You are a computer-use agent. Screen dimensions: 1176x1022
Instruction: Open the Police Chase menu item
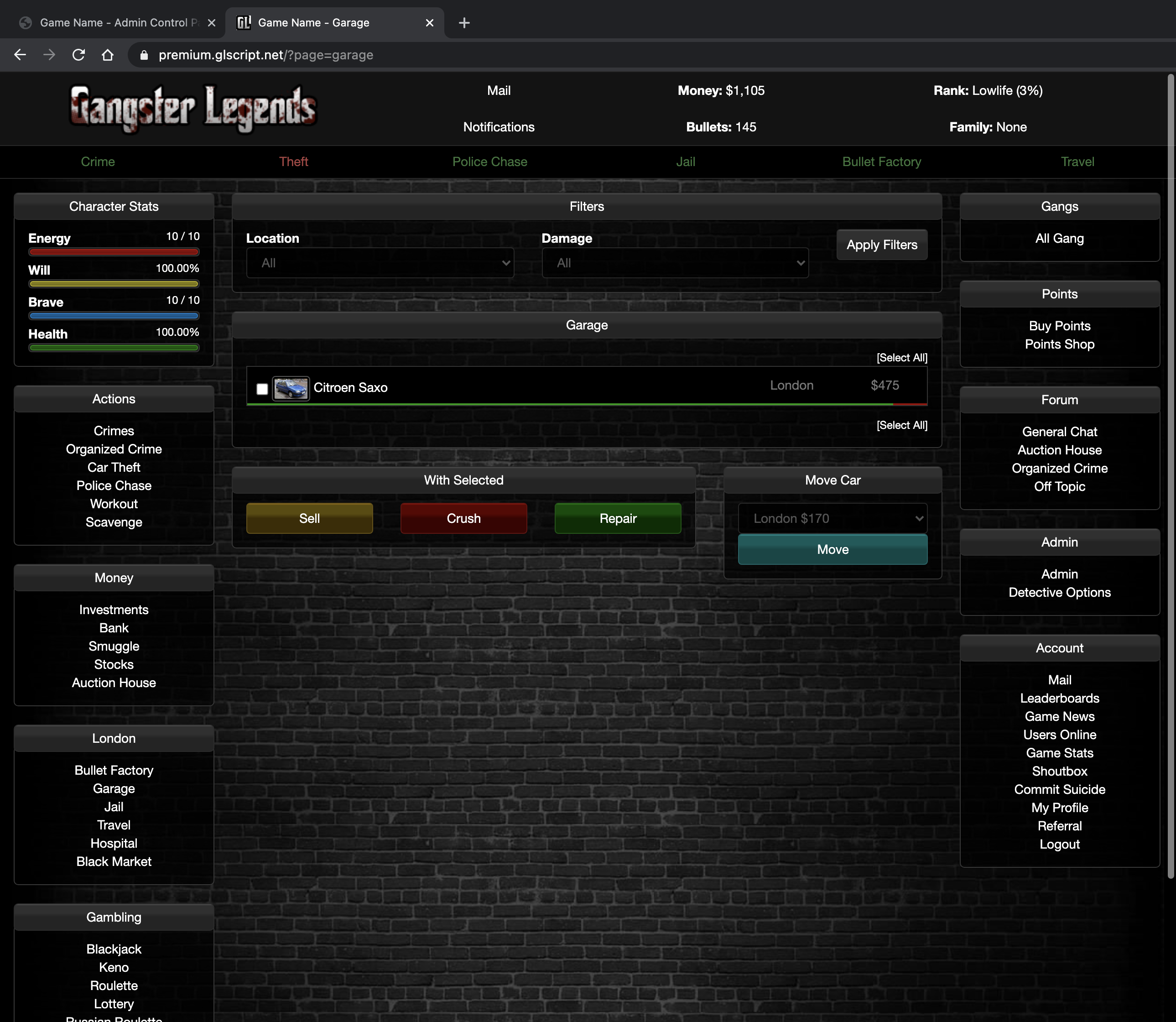pyautogui.click(x=489, y=162)
